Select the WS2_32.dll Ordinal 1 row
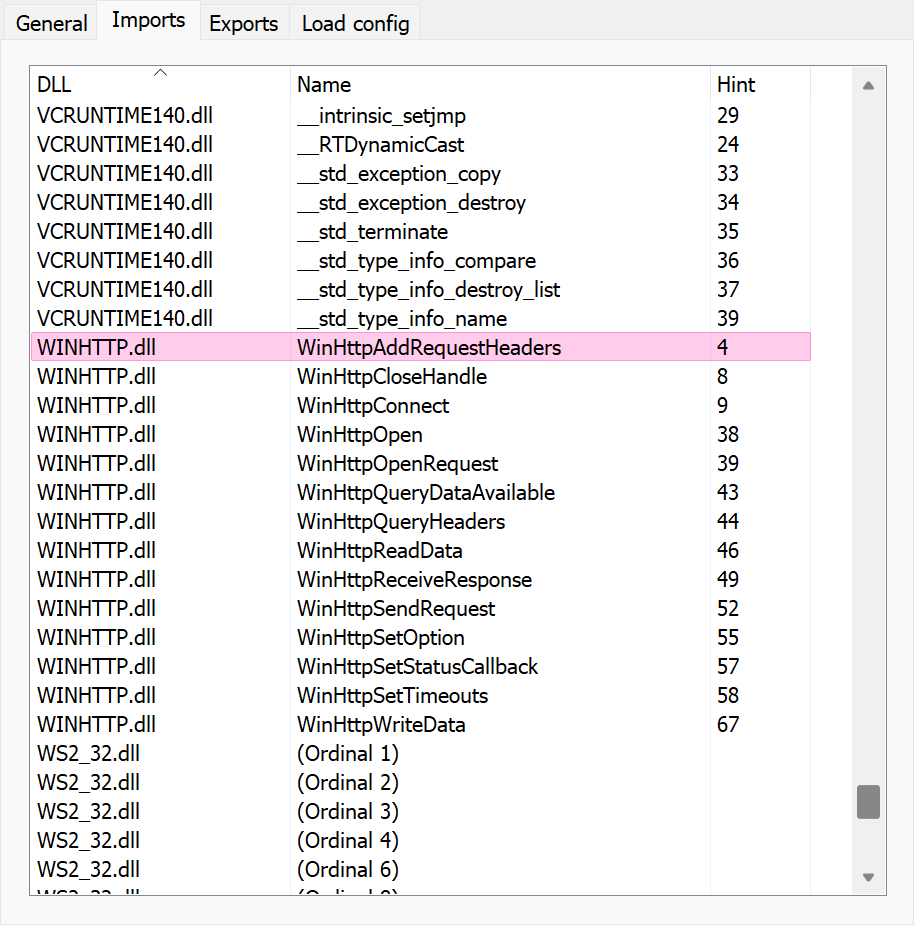Image resolution: width=914 pixels, height=925 pixels. point(347,753)
